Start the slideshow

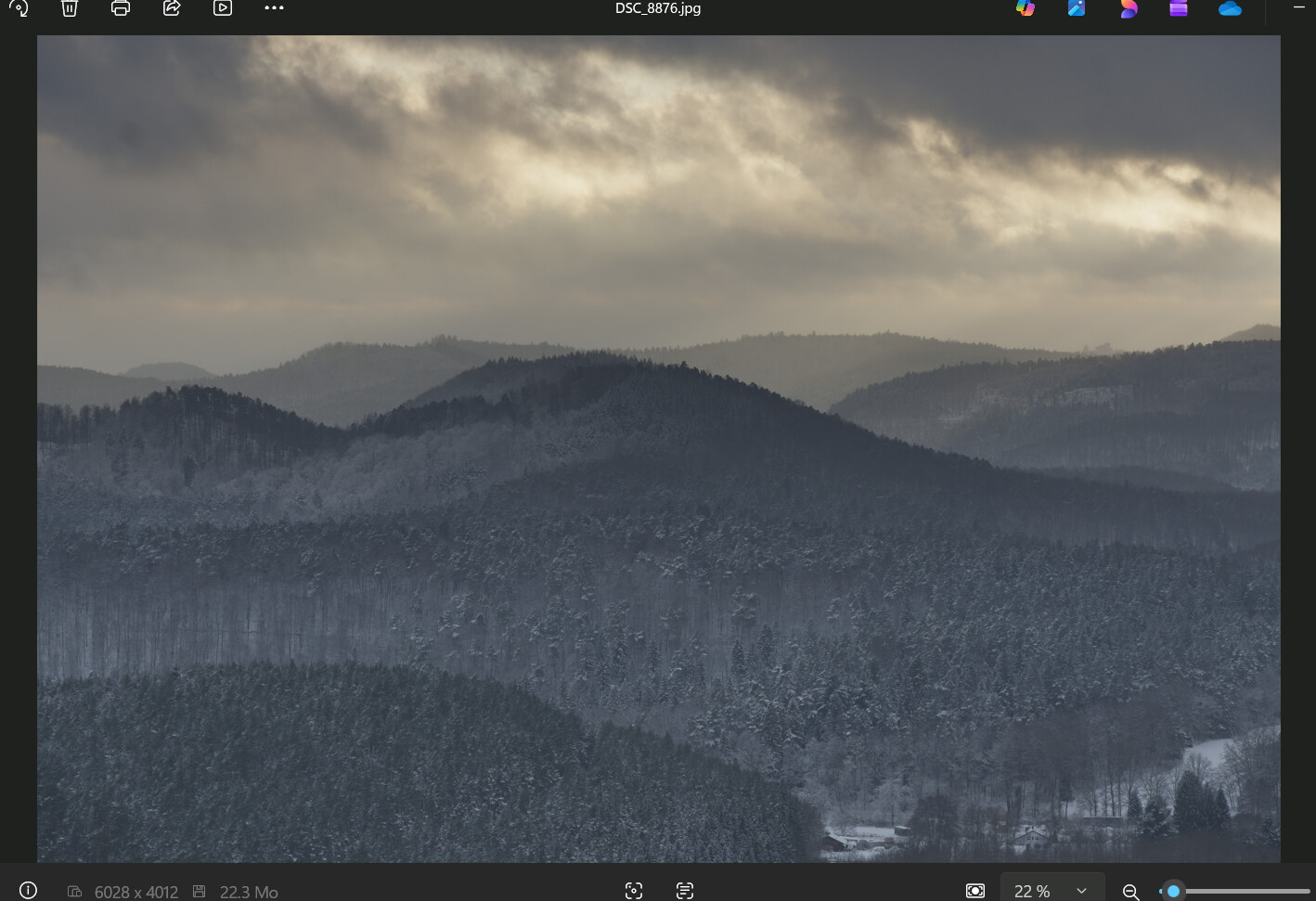(x=223, y=8)
